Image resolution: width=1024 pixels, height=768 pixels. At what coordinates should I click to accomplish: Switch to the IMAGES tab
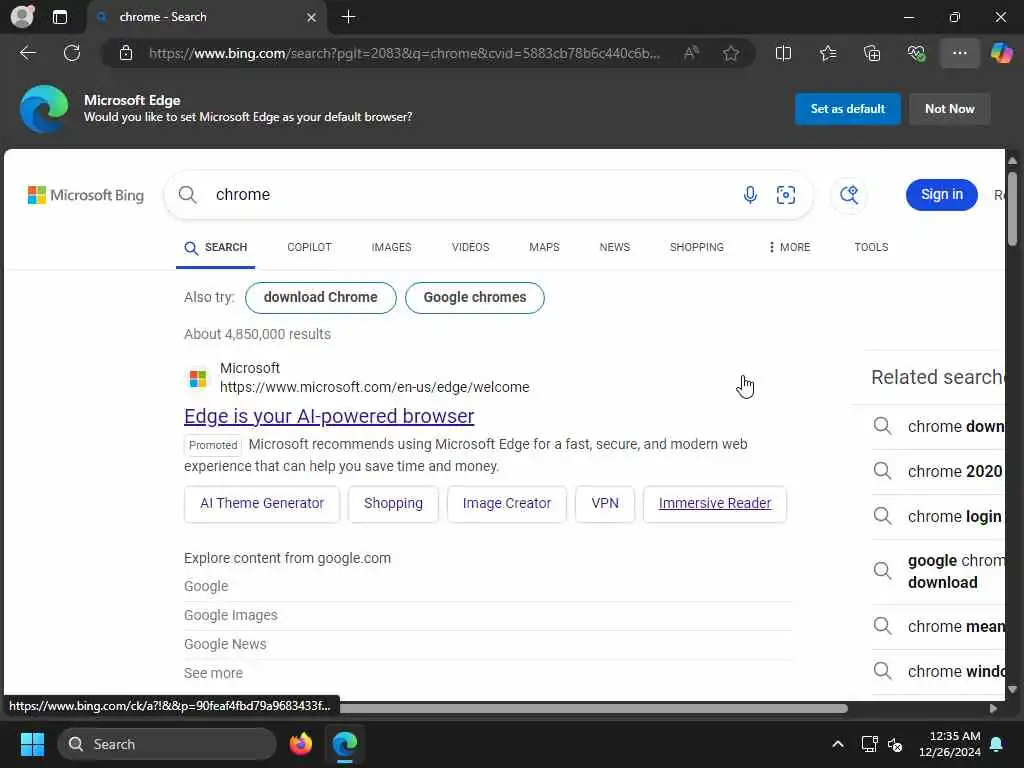tap(391, 248)
